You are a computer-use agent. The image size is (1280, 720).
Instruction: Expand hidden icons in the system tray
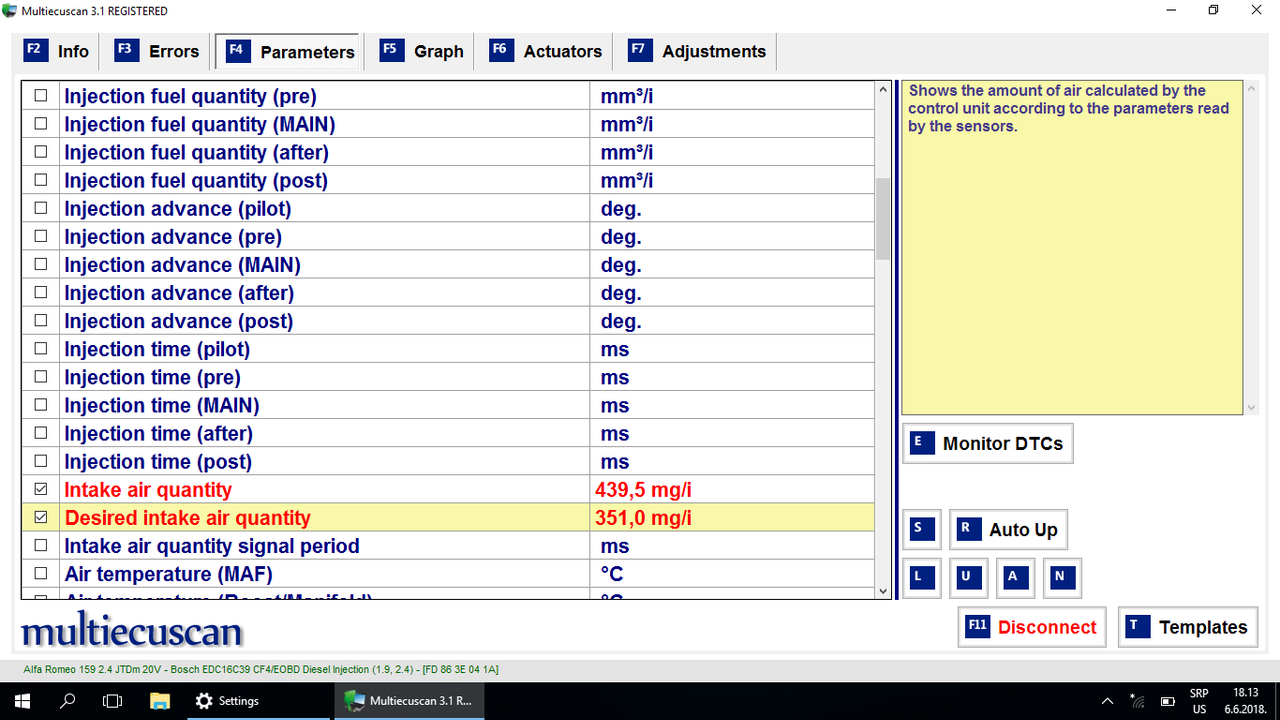point(1108,700)
